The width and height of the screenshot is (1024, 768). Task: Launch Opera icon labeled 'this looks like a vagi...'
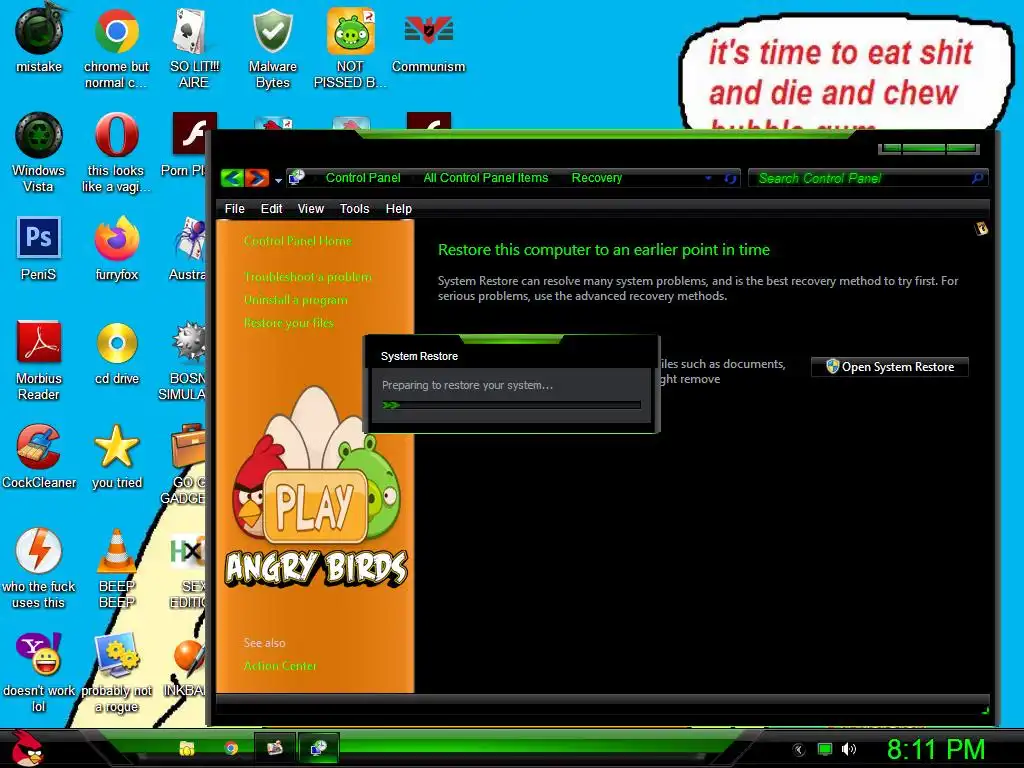[116, 152]
